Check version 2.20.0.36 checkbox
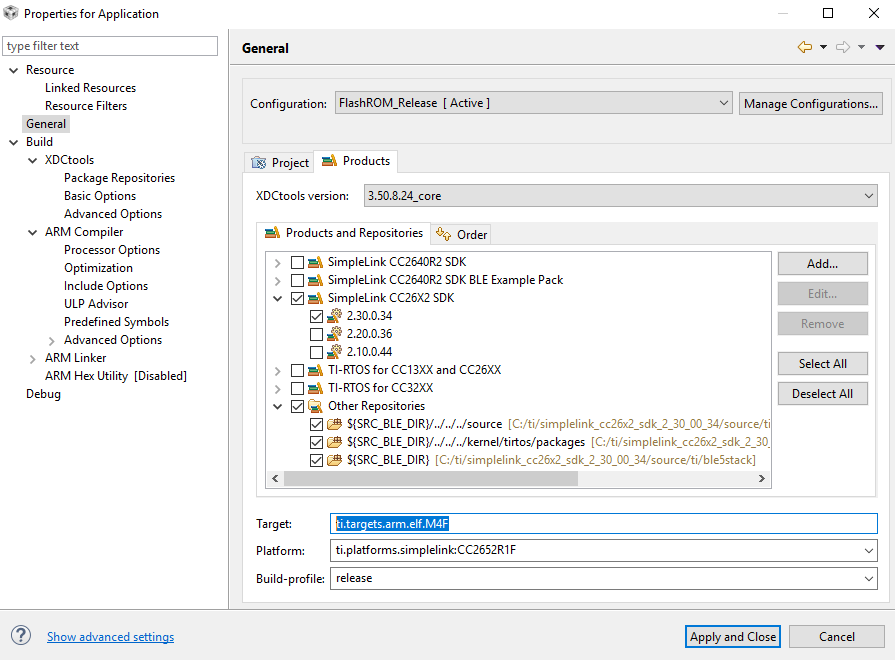Viewport: 895px width, 660px height. click(x=316, y=334)
